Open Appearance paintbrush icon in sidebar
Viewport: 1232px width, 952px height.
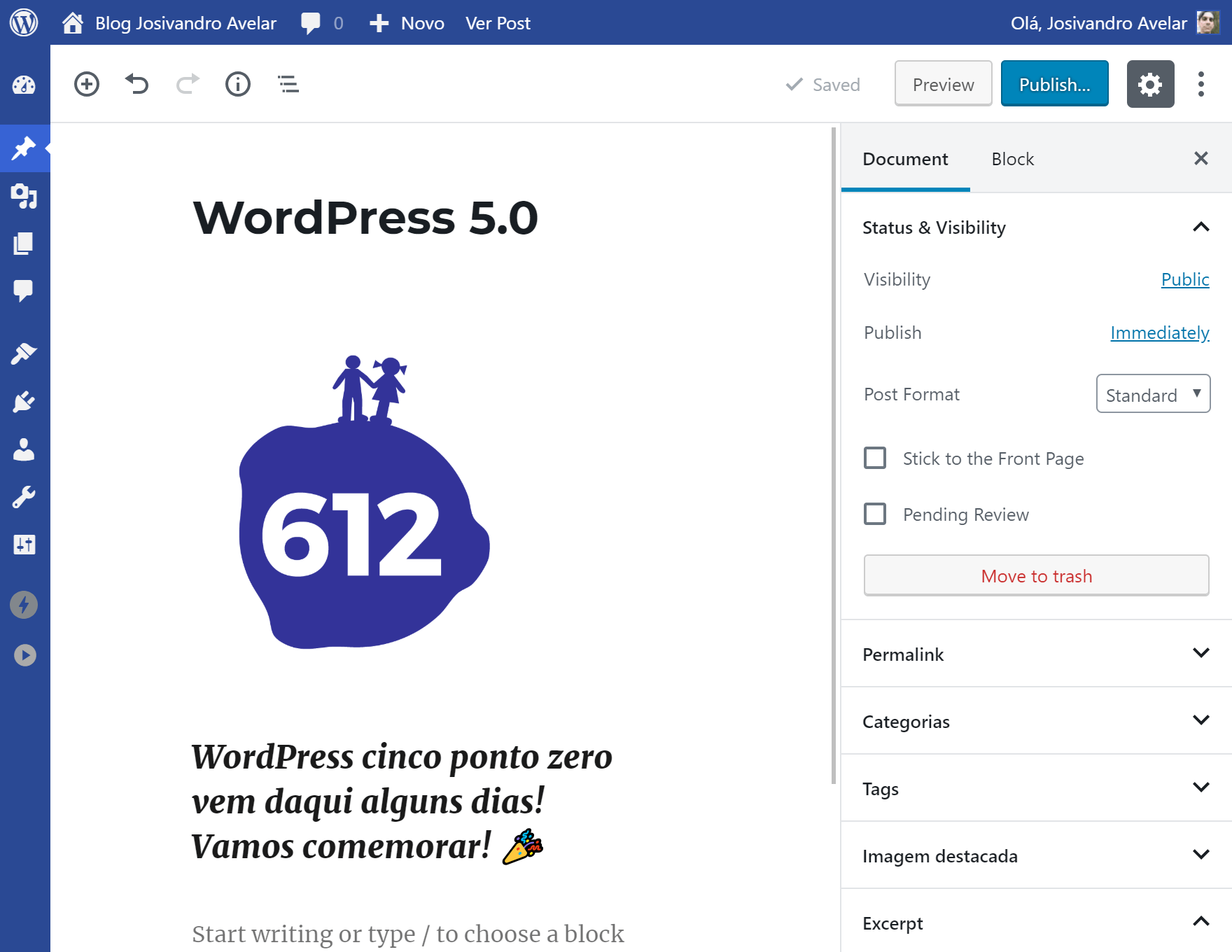[24, 353]
